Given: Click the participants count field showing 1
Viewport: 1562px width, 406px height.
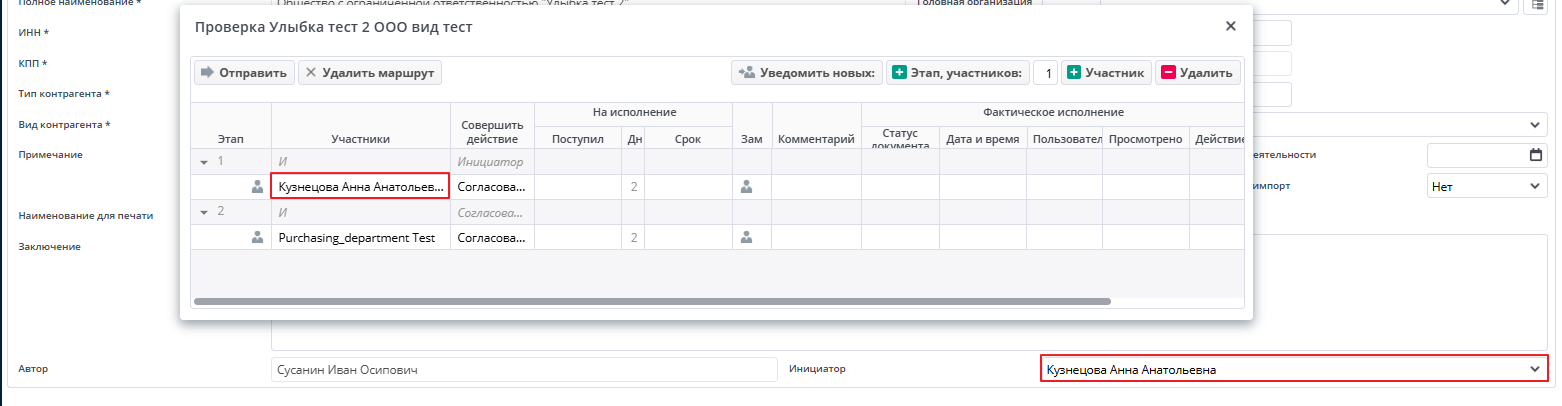Looking at the screenshot, I should click(x=1045, y=72).
